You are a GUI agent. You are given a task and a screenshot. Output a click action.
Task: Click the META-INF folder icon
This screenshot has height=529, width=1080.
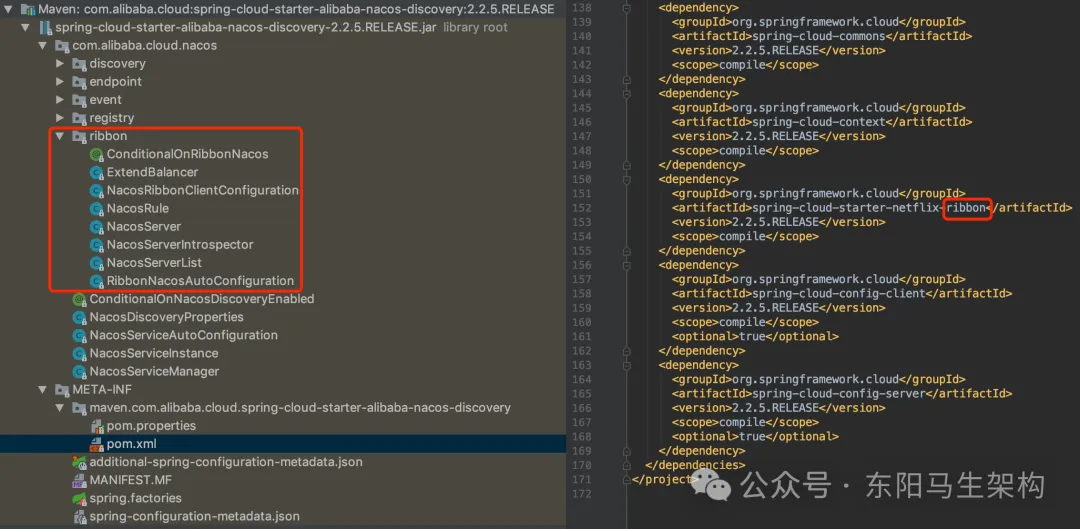[62, 390]
